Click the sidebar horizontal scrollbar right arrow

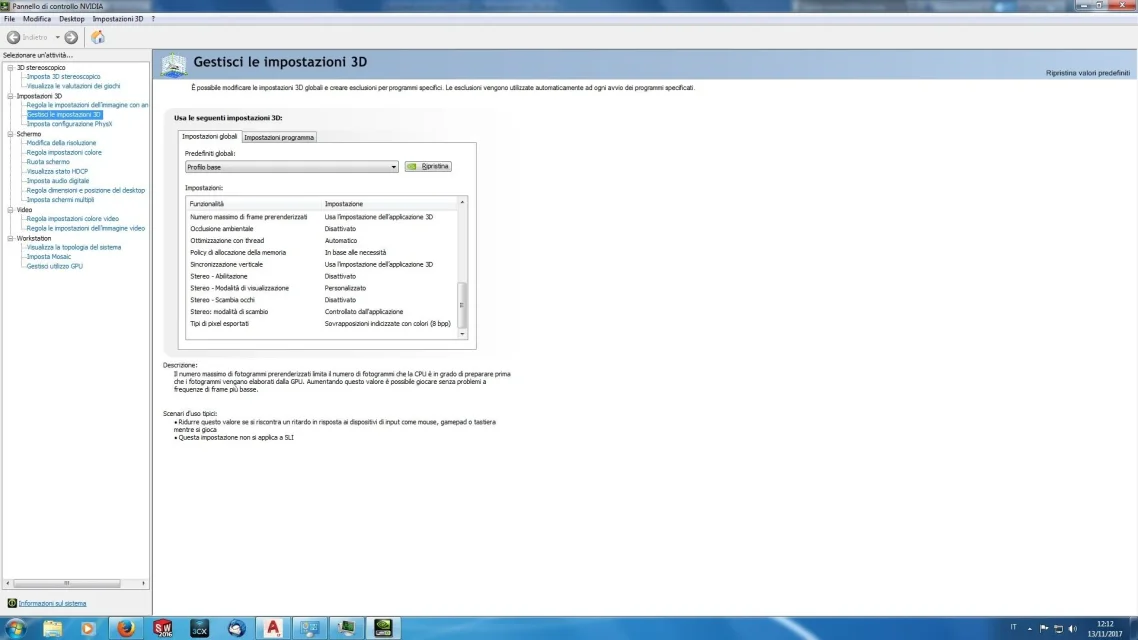click(143, 583)
